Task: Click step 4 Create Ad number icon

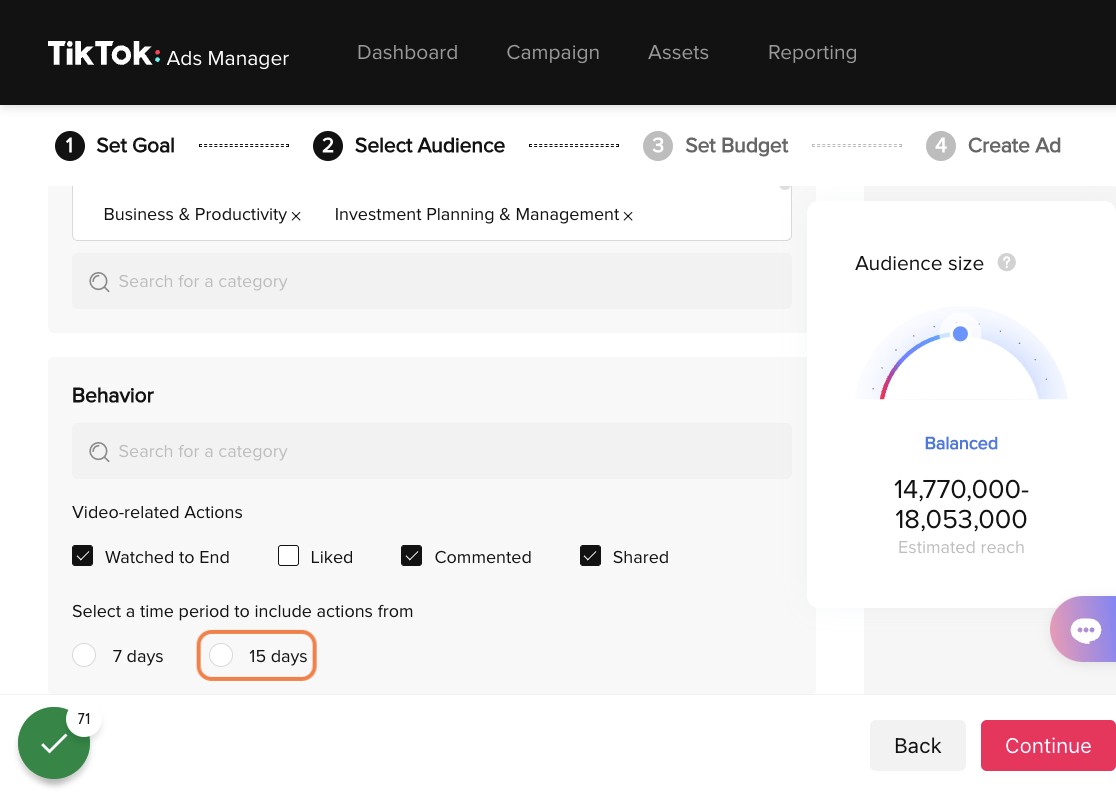Action: (940, 146)
